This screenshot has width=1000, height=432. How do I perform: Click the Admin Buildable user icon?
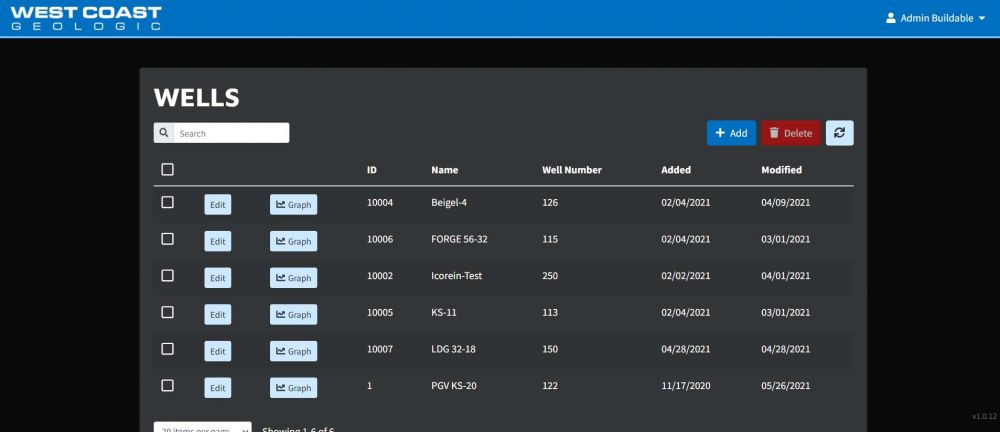[891, 19]
